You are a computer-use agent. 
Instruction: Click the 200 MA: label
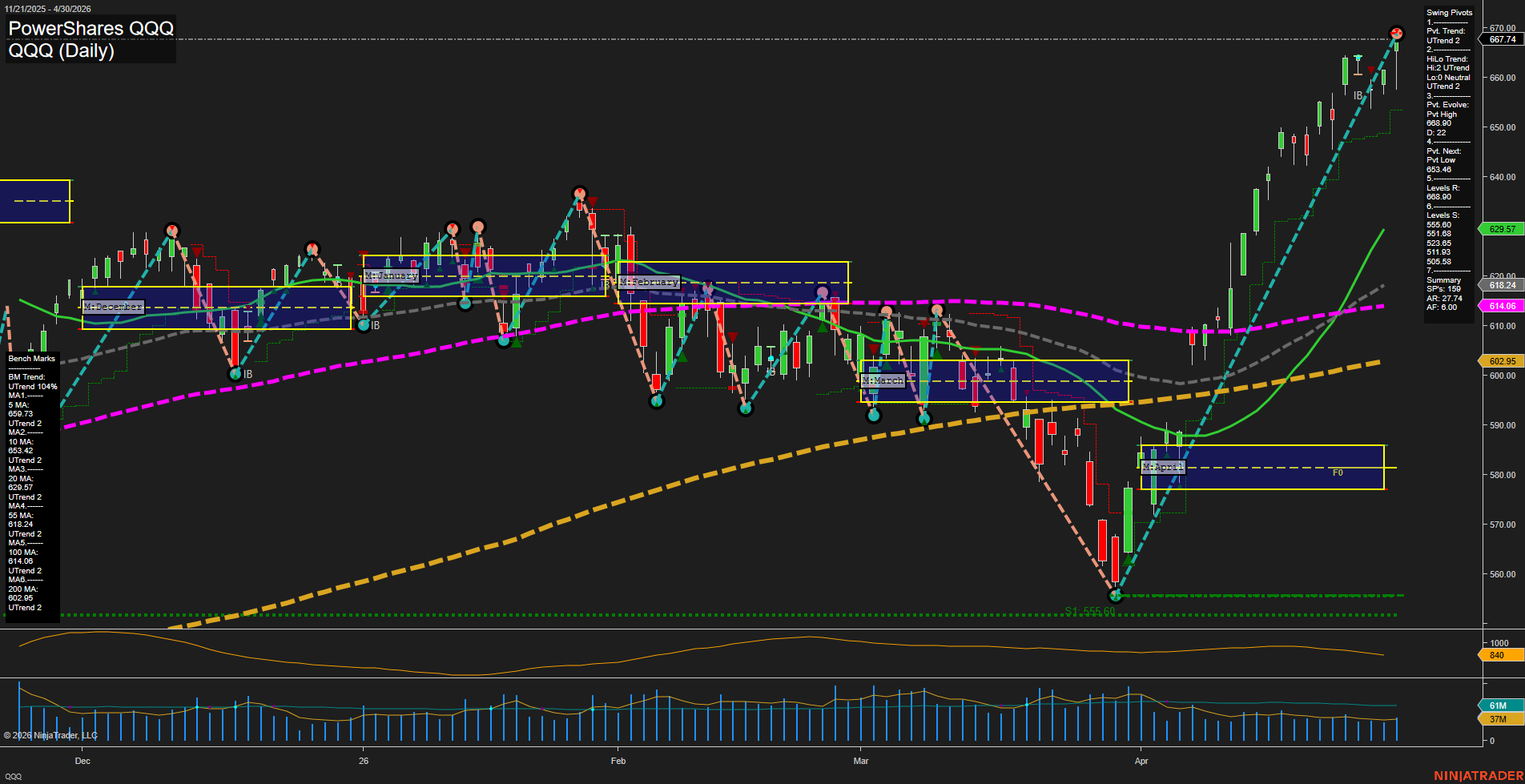(23, 589)
